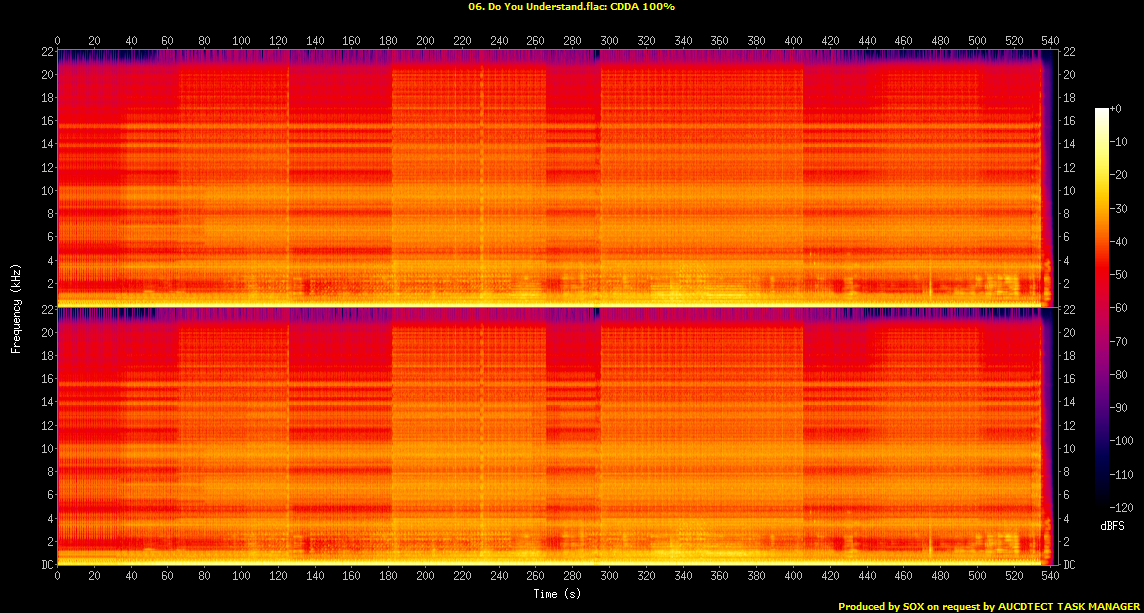Click the "Frequency (kHz)" axis label
The height and width of the screenshot is (613, 1144).
point(15,308)
